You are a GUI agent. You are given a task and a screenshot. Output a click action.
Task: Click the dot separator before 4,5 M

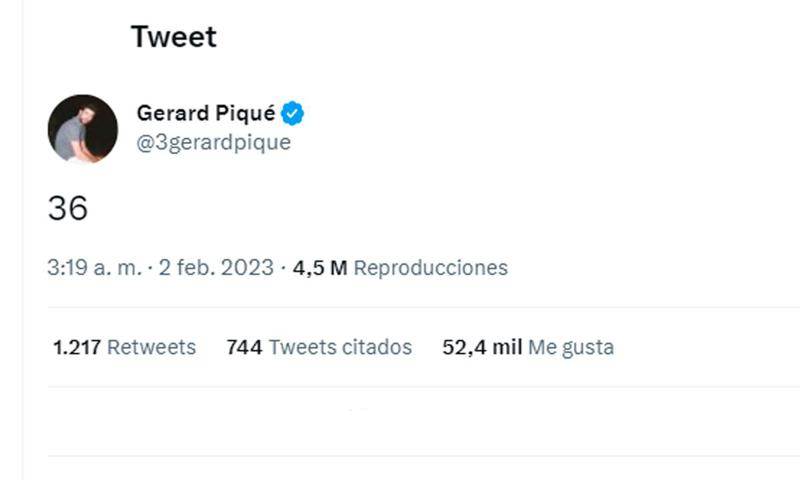pos(283,268)
